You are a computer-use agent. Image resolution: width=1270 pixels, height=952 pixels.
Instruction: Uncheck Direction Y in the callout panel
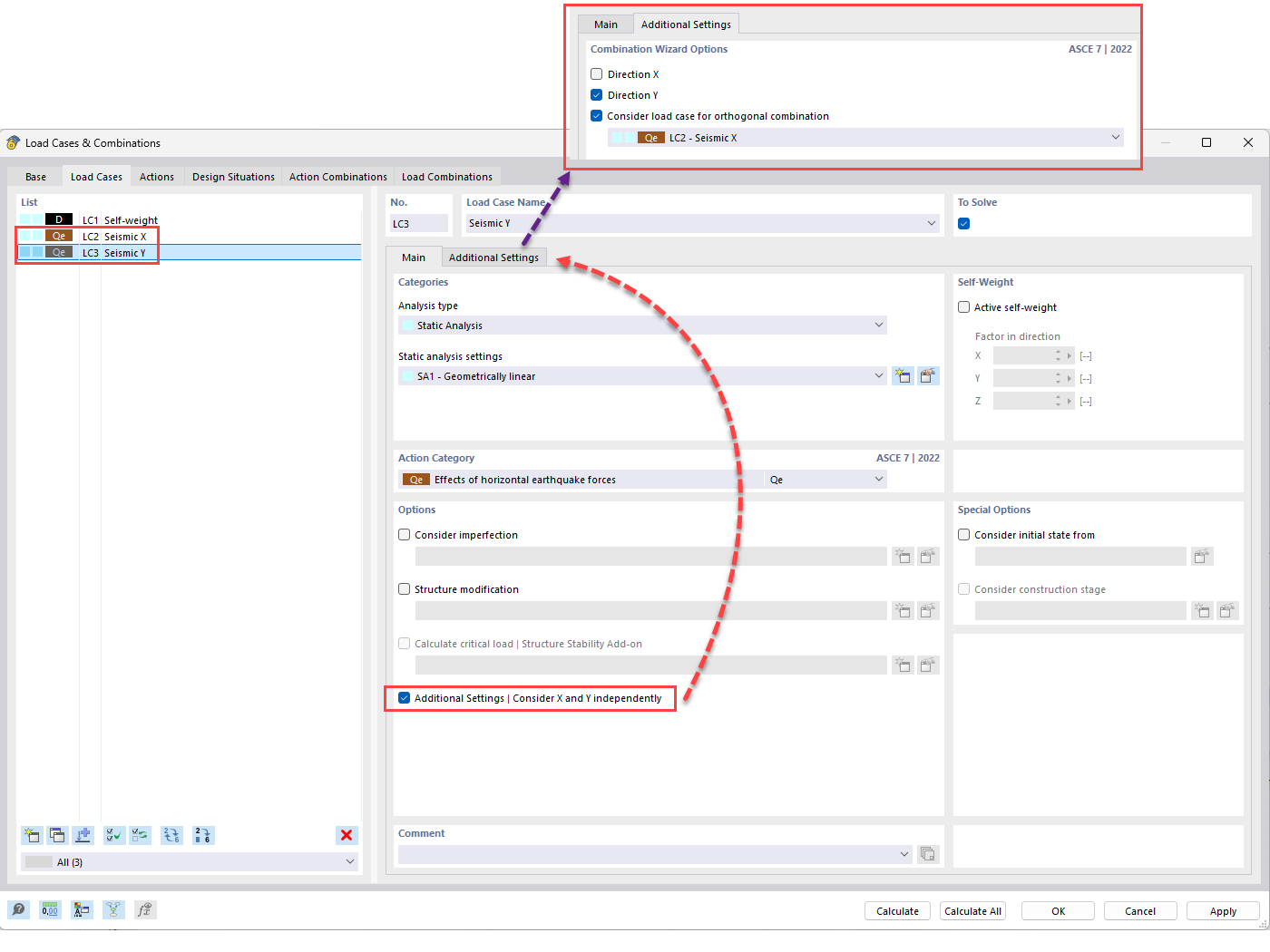click(x=597, y=95)
